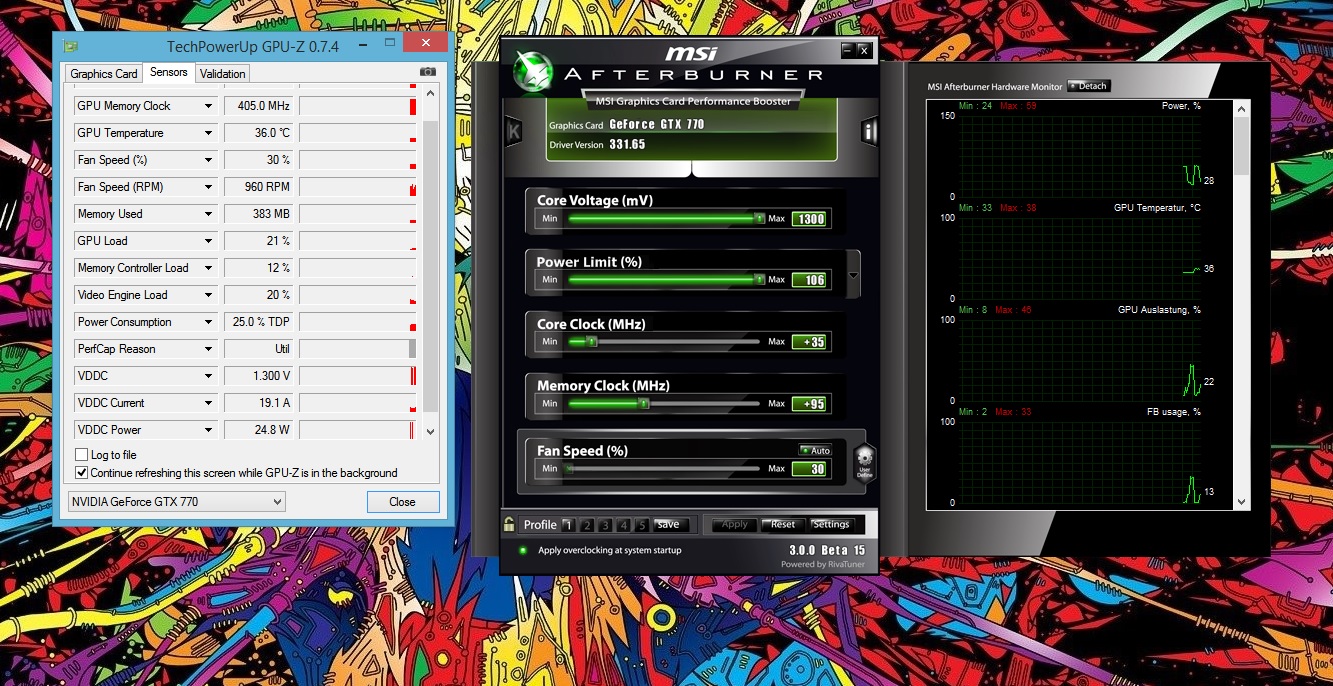This screenshot has height=686, width=1333.
Task: Click the Fan Speed value field 30
Action: click(809, 469)
